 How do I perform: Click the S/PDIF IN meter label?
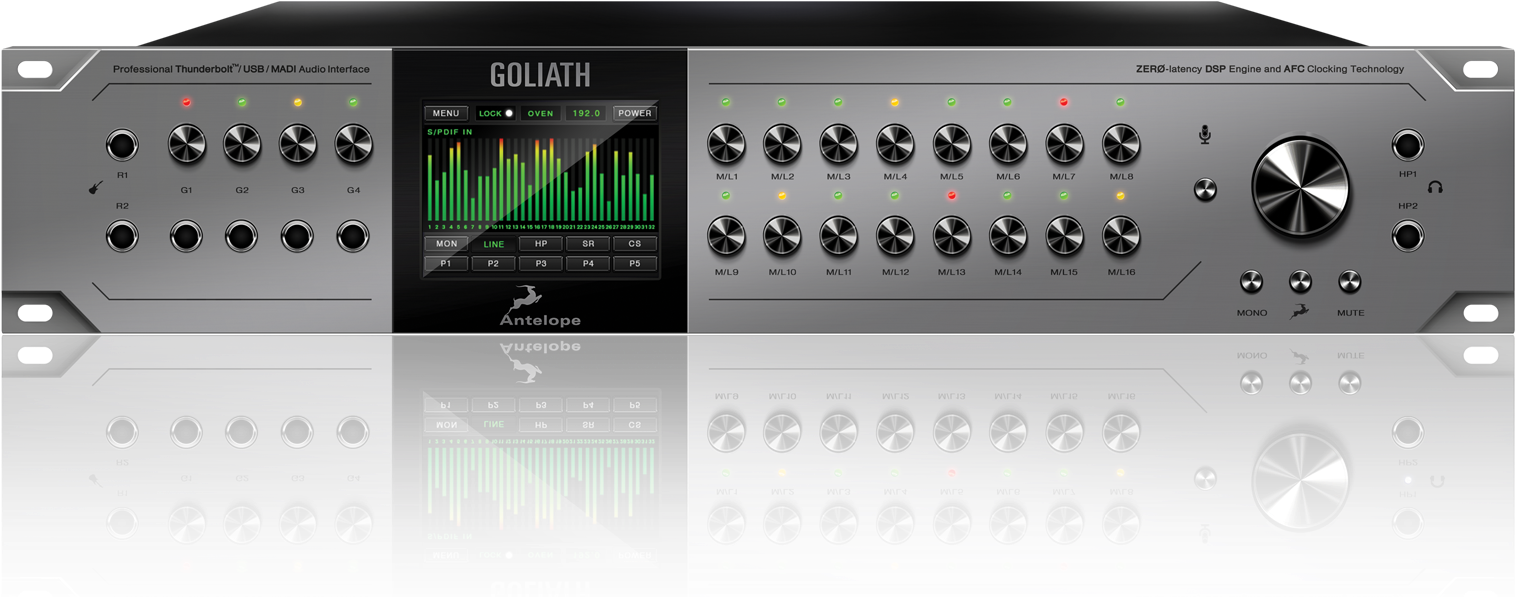(x=450, y=132)
